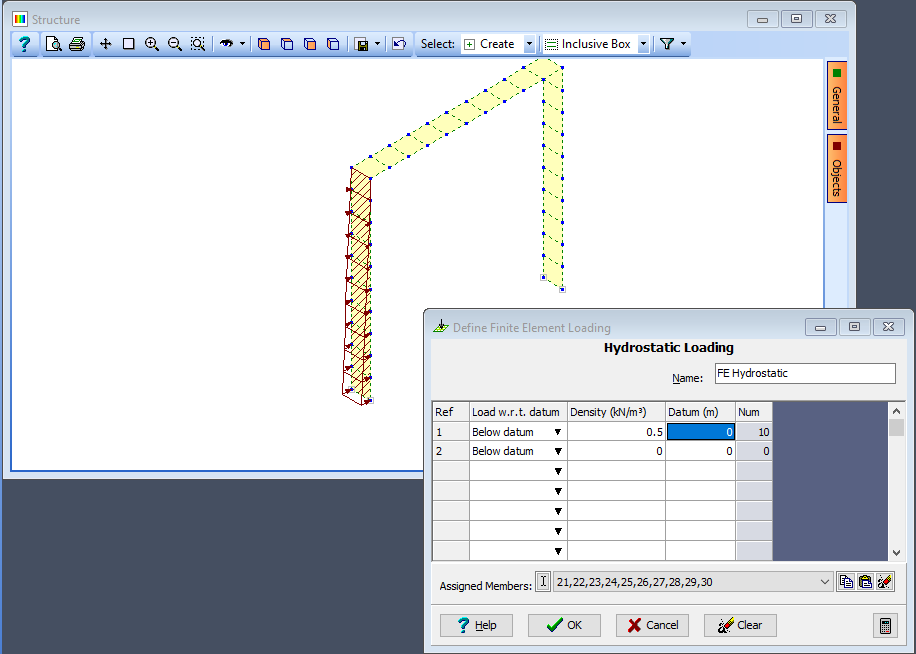Open the Inclusive Box dropdown

coord(643,44)
